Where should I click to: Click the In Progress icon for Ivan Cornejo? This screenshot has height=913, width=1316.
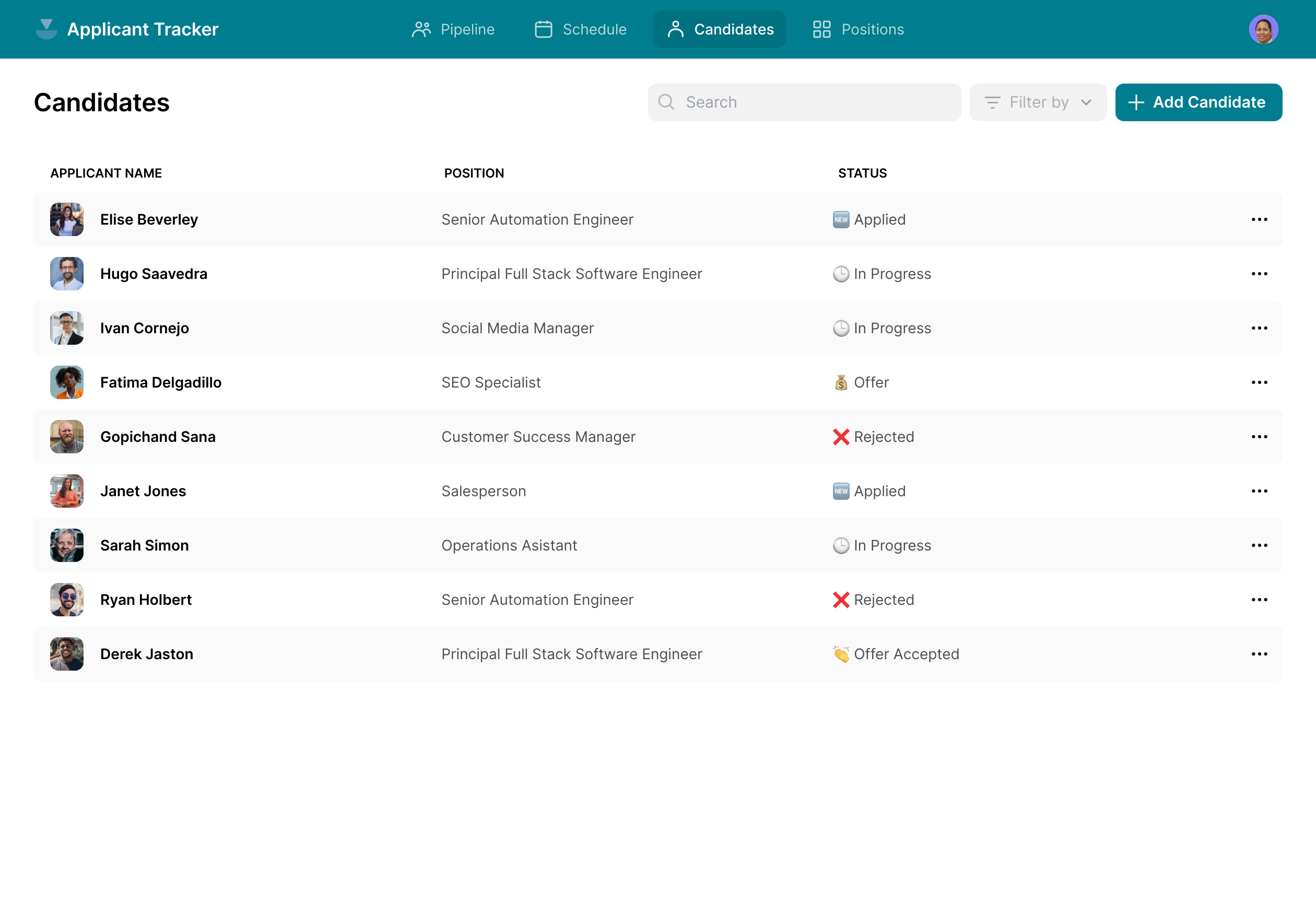click(839, 328)
